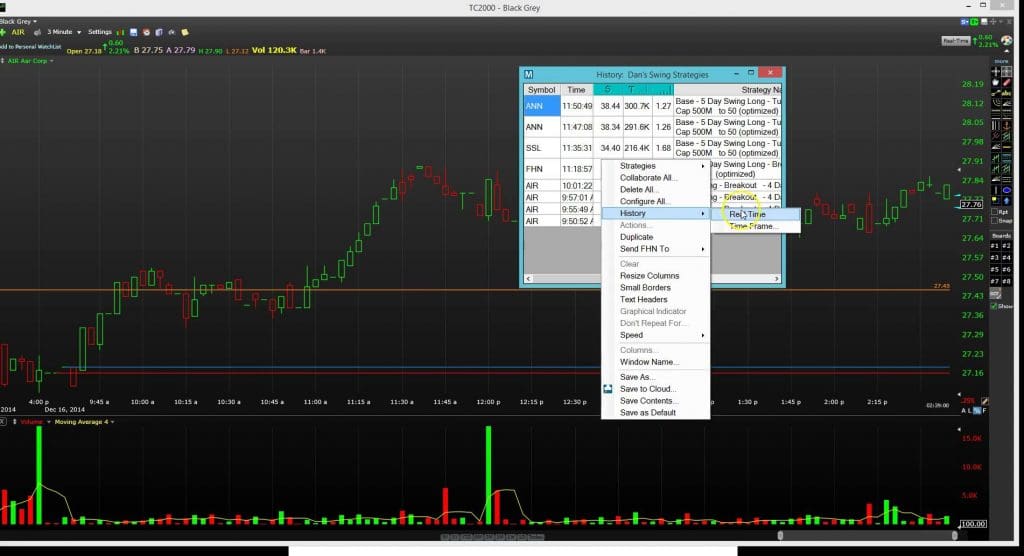Choose Collaborate All in context menu
The height and width of the screenshot is (556, 1024).
[x=656, y=178]
